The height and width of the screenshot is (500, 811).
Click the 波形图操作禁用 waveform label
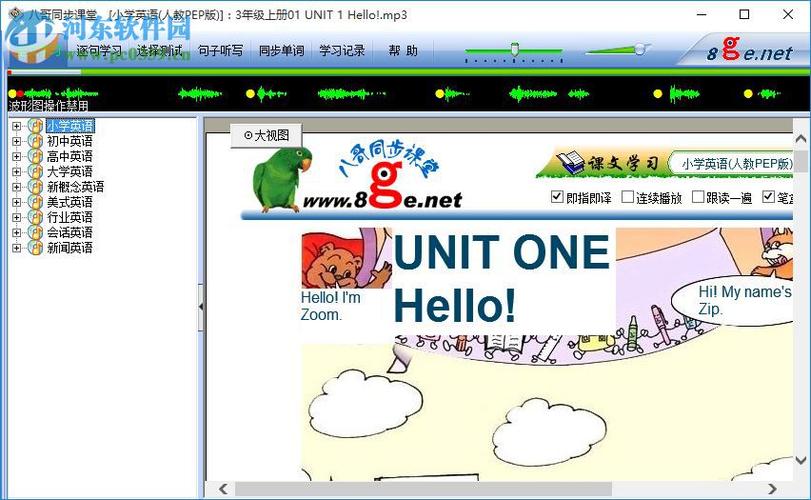48,107
